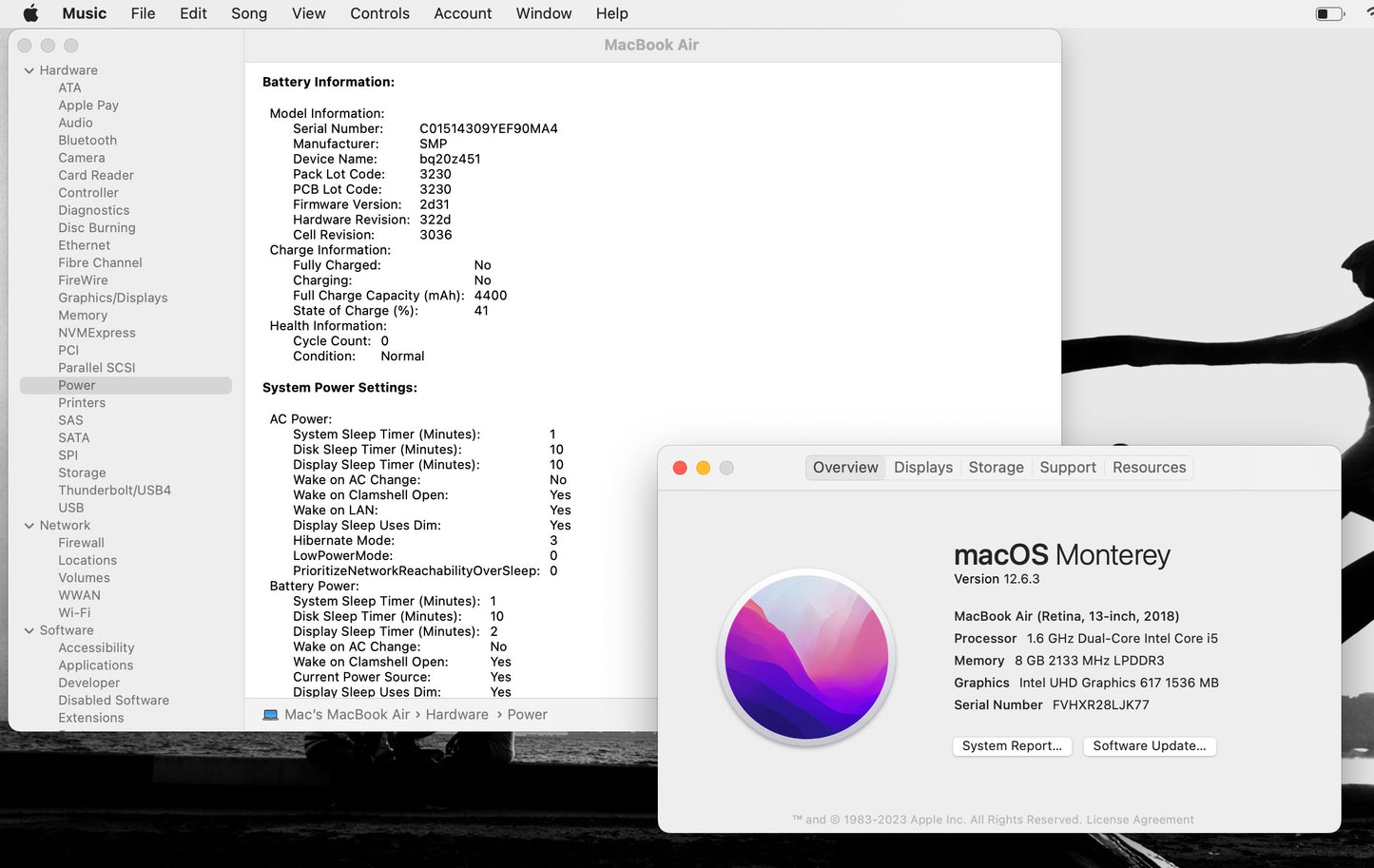Close the About This Mac window
This screenshot has width=1374, height=868.
[680, 468]
